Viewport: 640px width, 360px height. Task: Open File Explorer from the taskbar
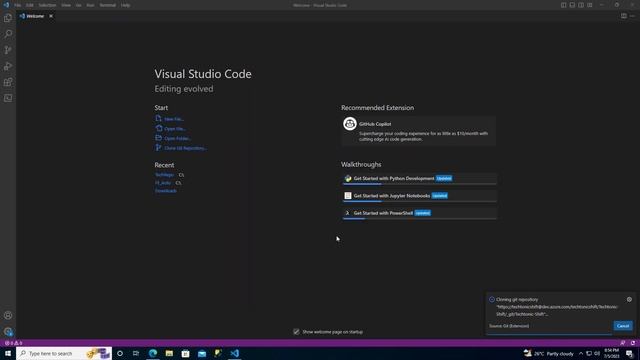[x=169, y=353]
